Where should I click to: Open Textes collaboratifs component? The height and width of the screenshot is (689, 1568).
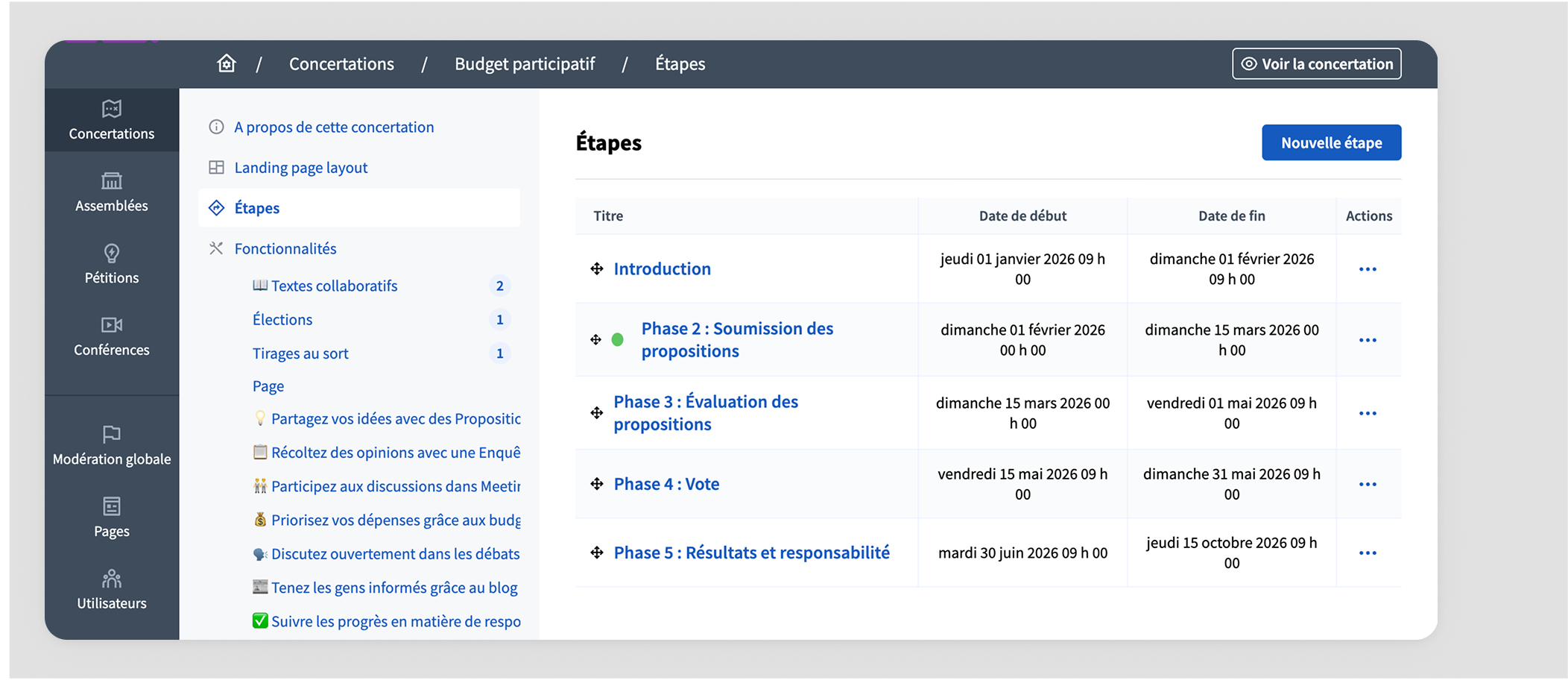[x=325, y=286]
